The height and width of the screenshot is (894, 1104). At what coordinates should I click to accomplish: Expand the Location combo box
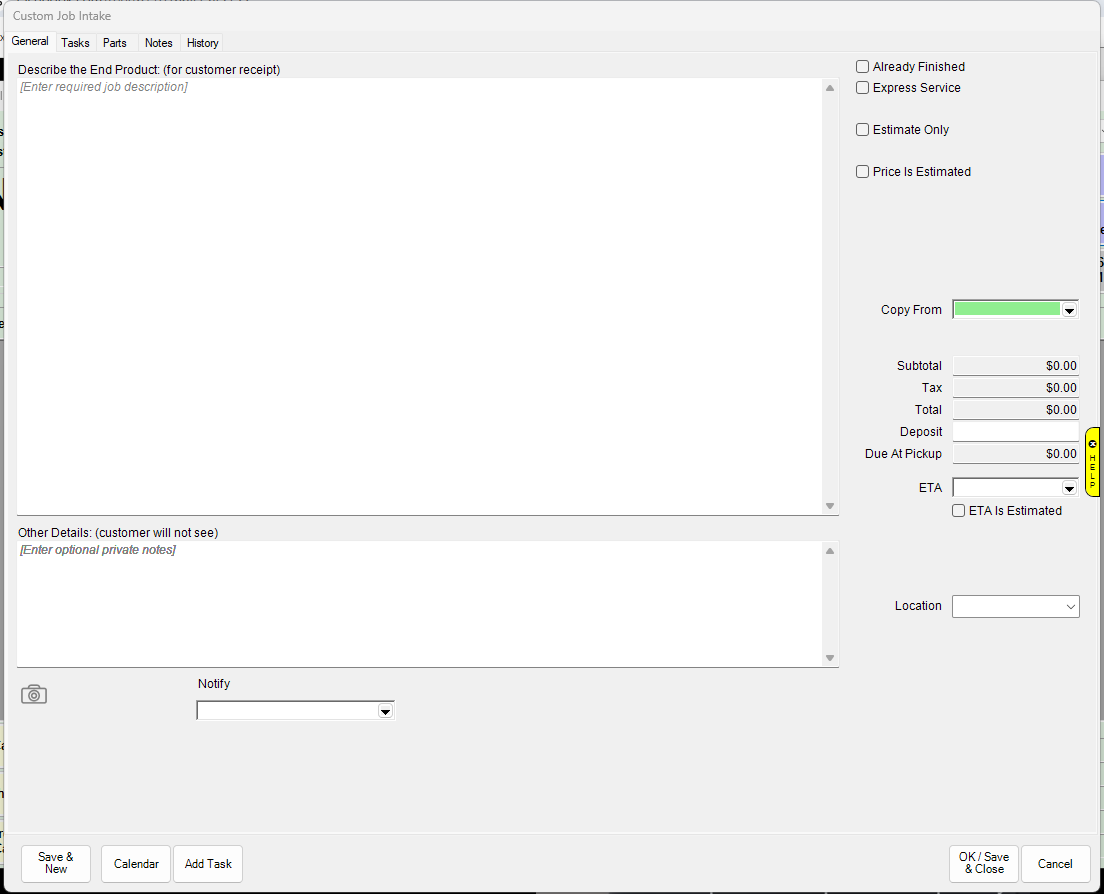coord(1070,607)
